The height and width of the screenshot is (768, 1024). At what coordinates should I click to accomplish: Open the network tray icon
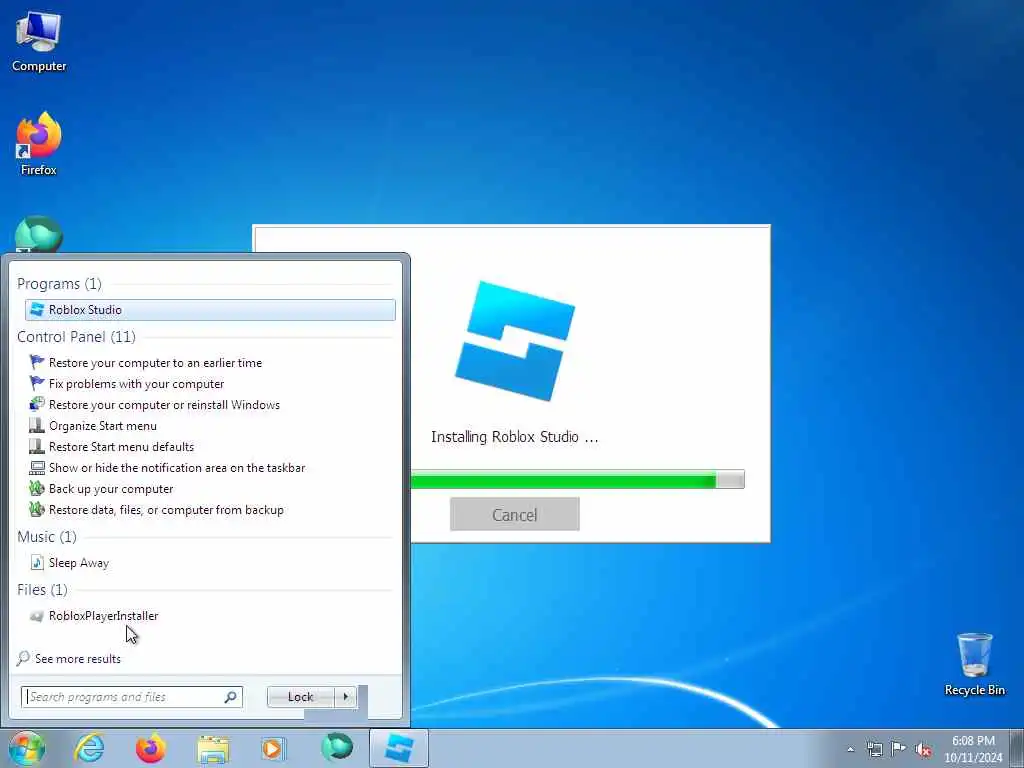tap(874, 749)
